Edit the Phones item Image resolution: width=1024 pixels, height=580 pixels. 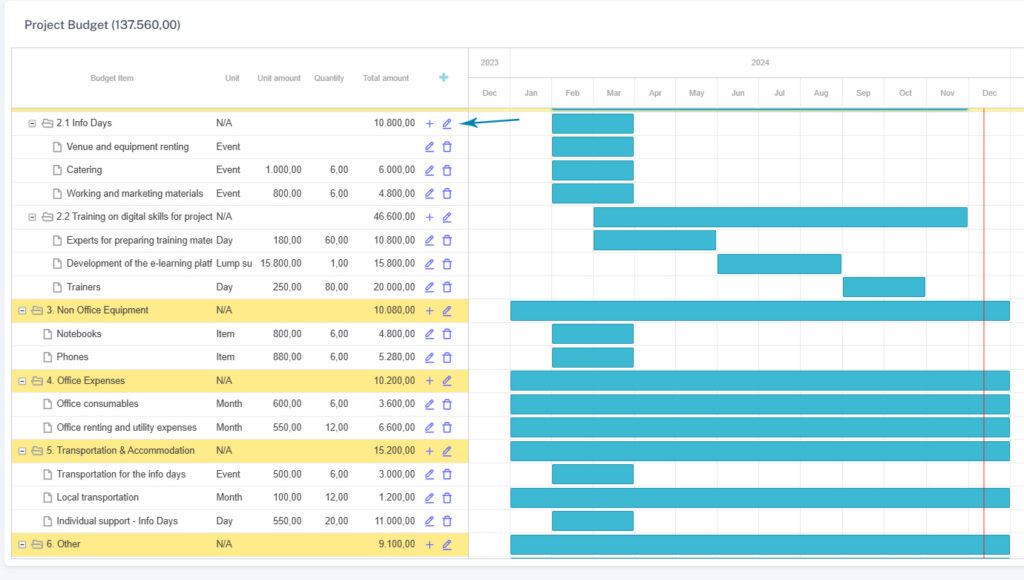pos(429,357)
